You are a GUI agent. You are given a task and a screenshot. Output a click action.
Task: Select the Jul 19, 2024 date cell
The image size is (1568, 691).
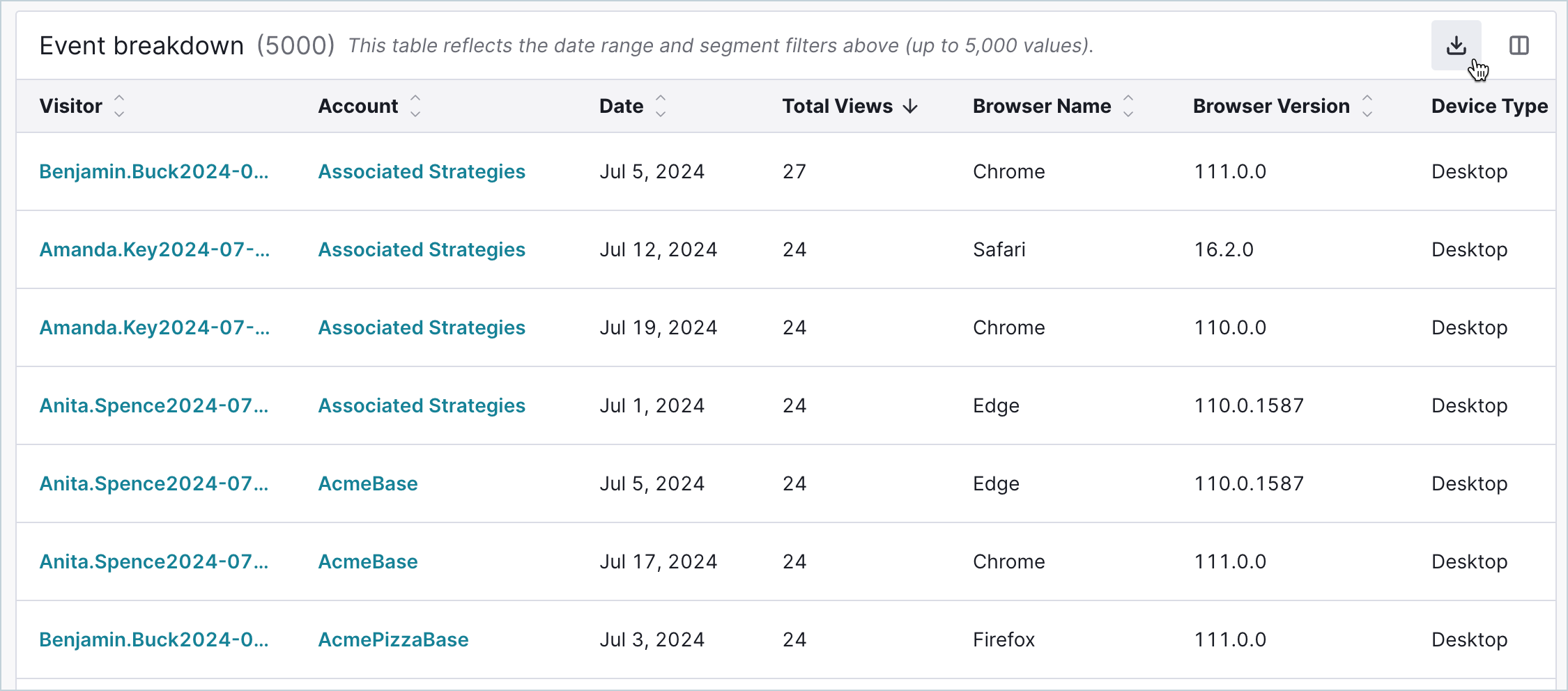658,327
